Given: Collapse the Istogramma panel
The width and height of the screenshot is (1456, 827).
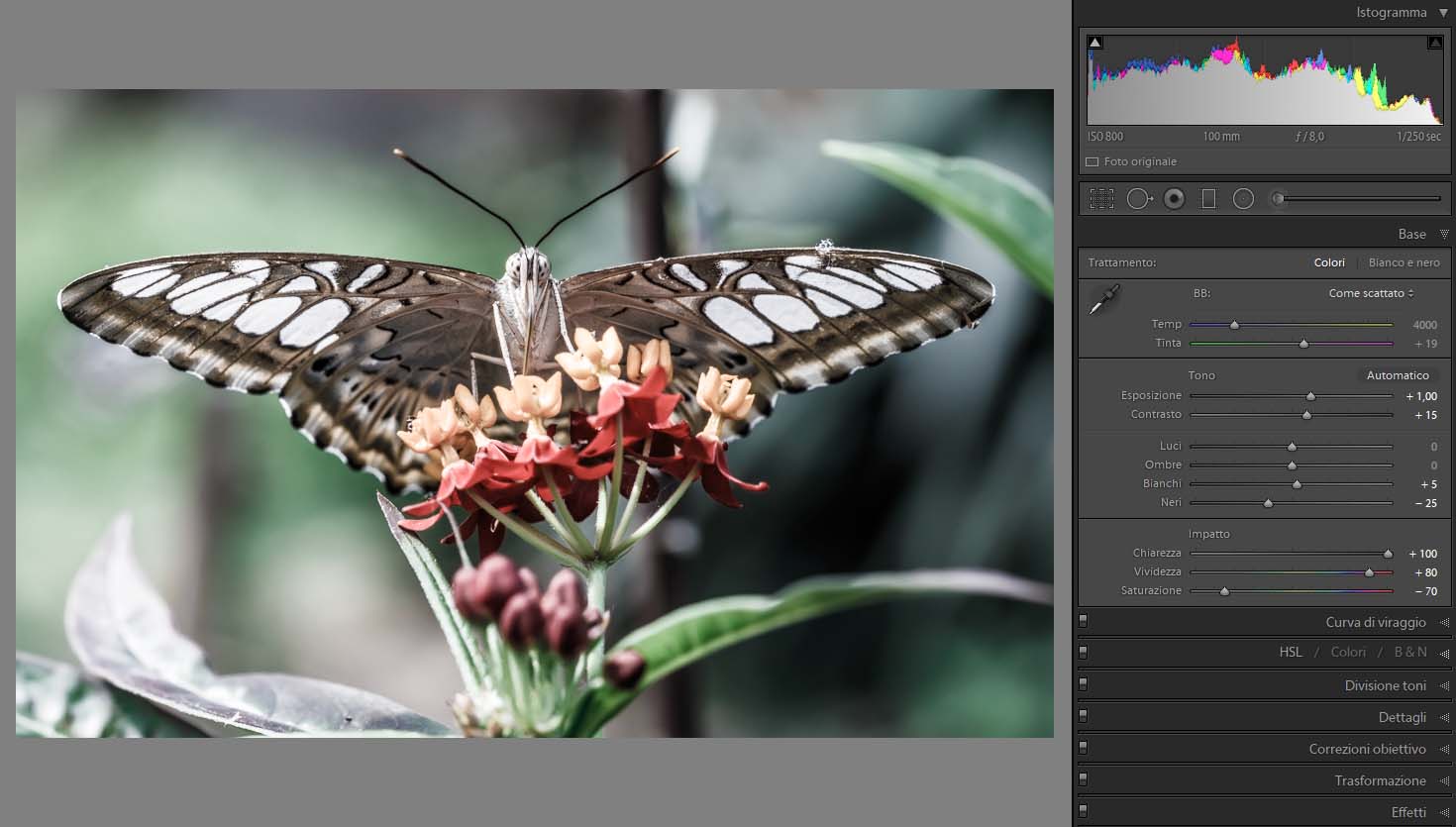Looking at the screenshot, I should click(1443, 13).
